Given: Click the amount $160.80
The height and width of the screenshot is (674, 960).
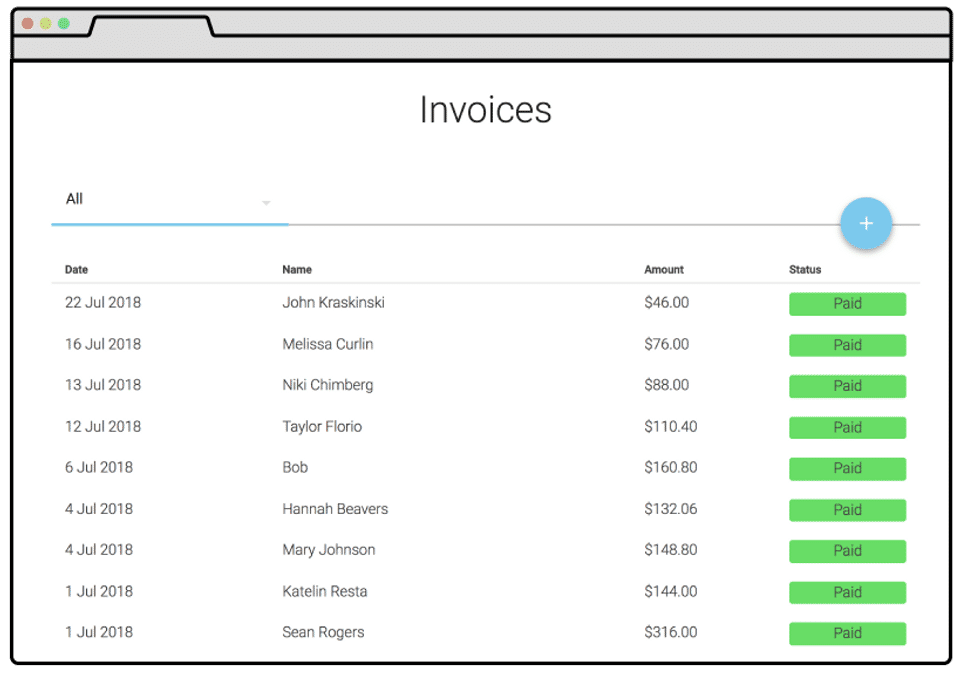Looking at the screenshot, I should (670, 468).
